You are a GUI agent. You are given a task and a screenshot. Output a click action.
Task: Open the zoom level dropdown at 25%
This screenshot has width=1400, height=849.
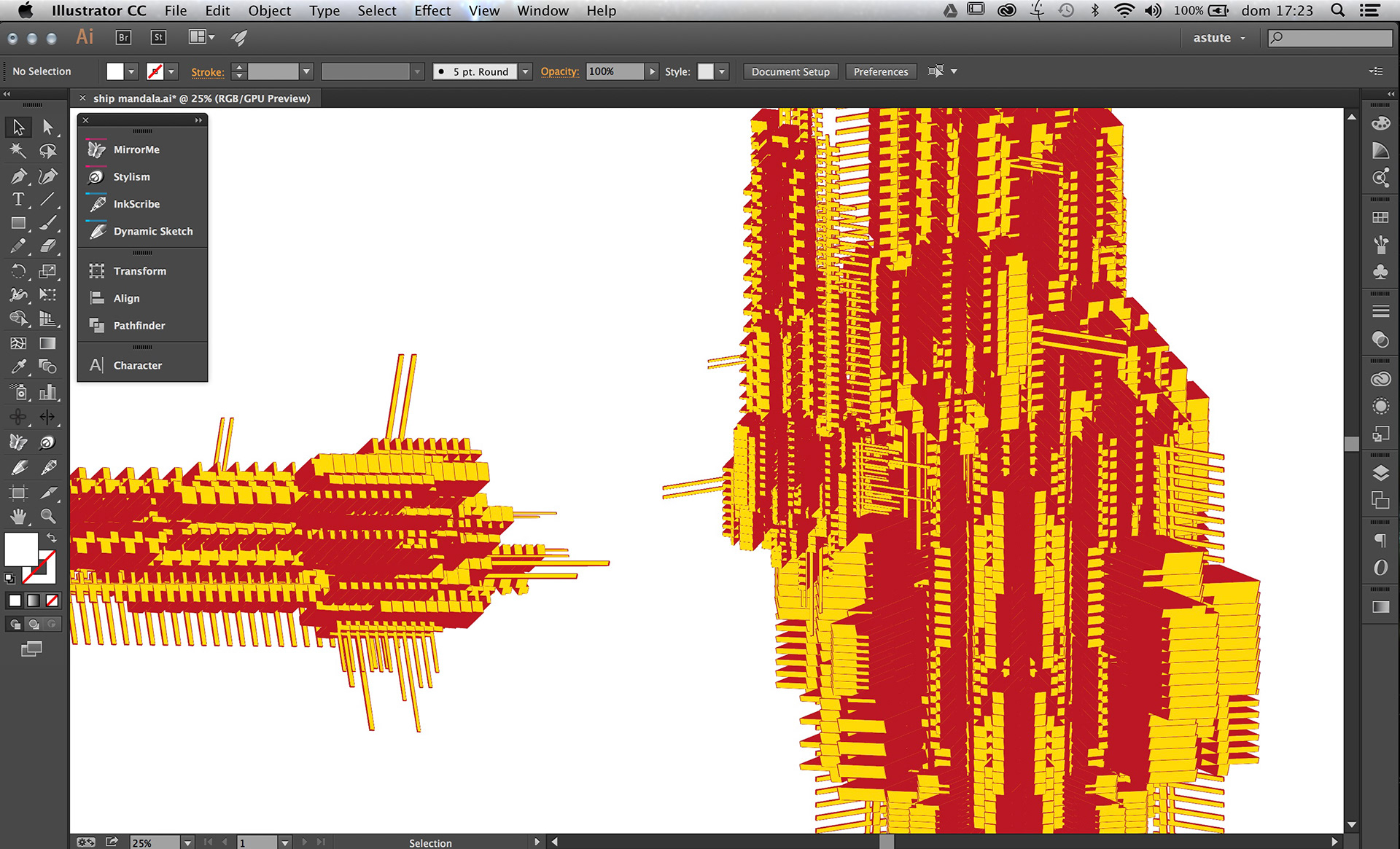[187, 842]
